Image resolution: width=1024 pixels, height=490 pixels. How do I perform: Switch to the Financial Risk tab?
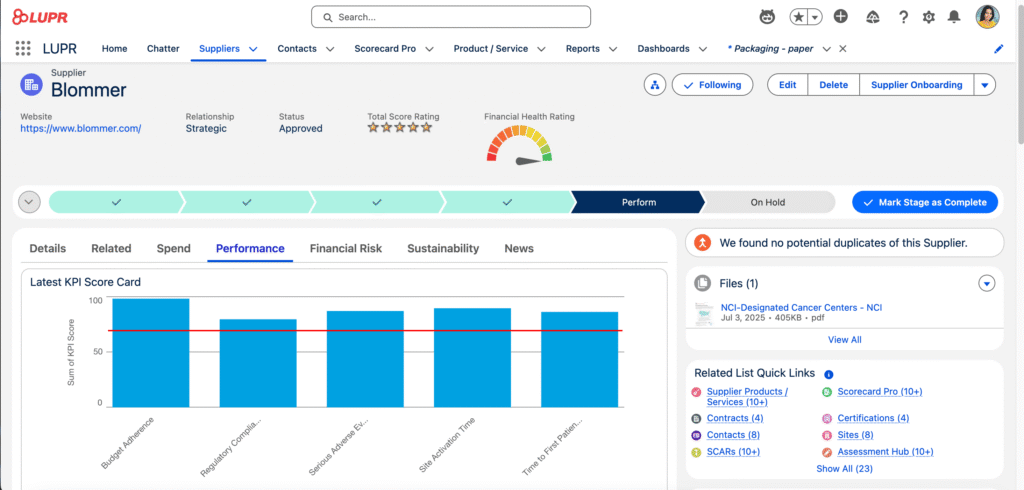pos(345,248)
